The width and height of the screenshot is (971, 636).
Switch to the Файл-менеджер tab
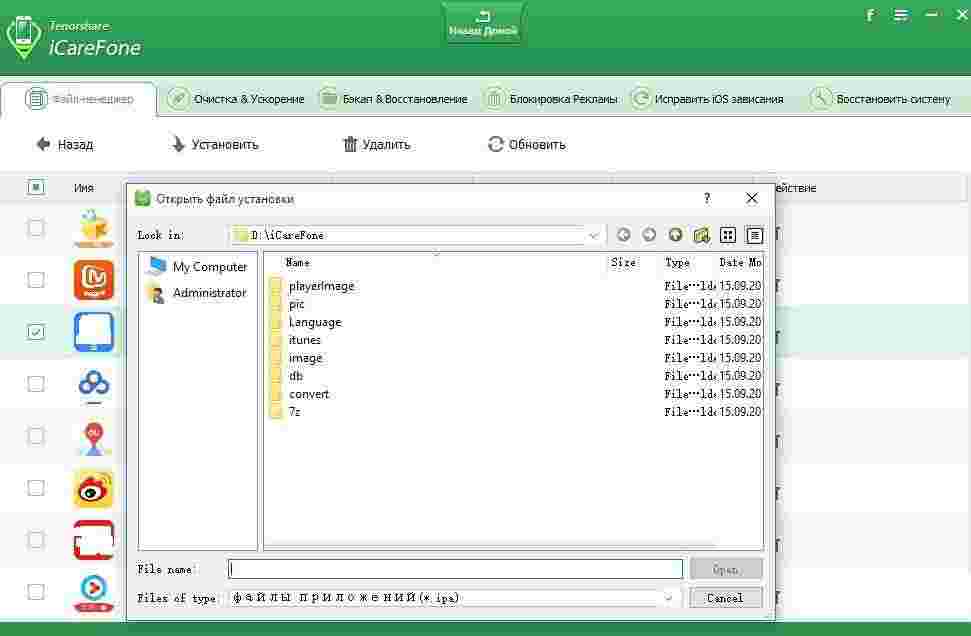[79, 99]
